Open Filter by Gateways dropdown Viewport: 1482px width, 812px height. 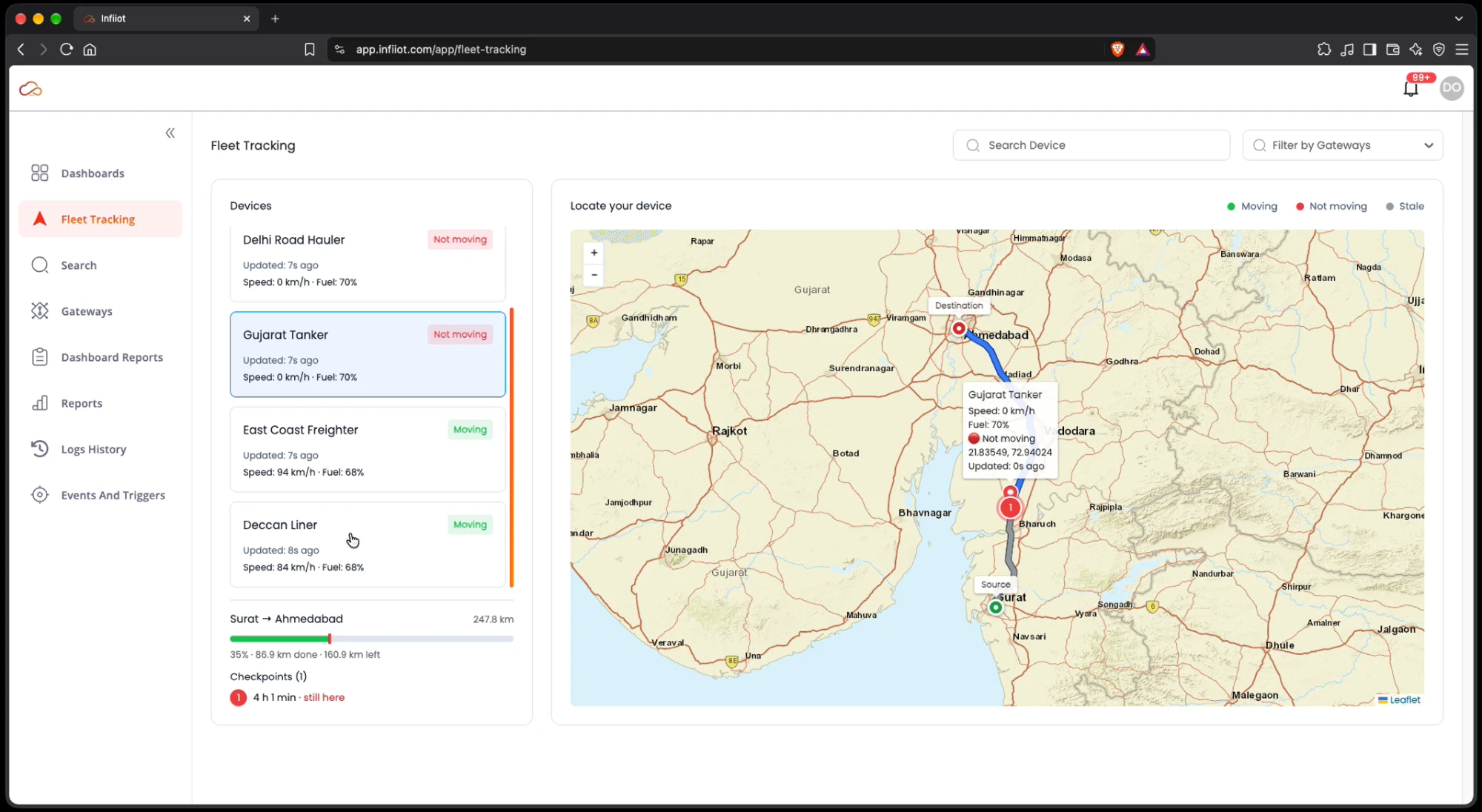[x=1343, y=145]
